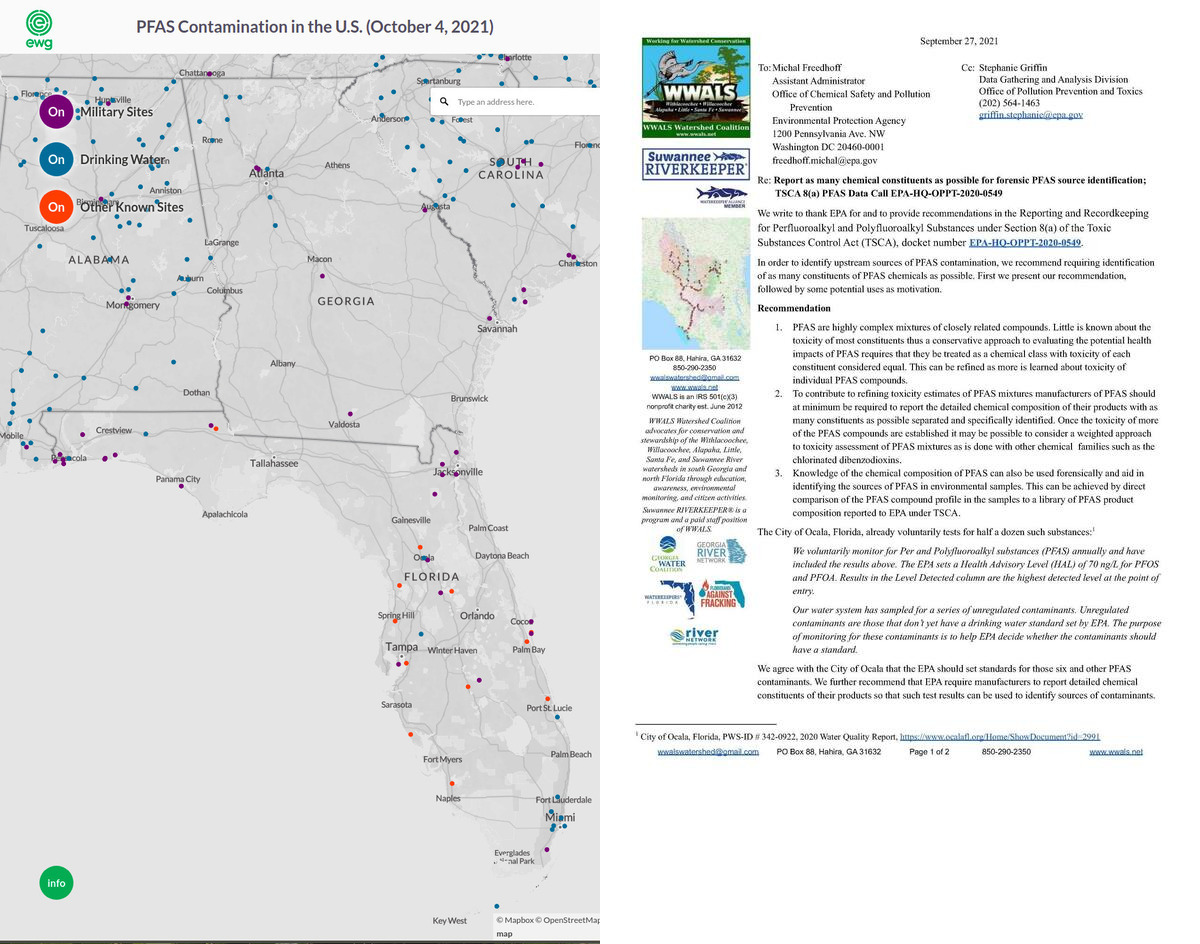This screenshot has width=1200, height=944.
Task: Click www.wwals.net link in the footer
Action: [1116, 752]
